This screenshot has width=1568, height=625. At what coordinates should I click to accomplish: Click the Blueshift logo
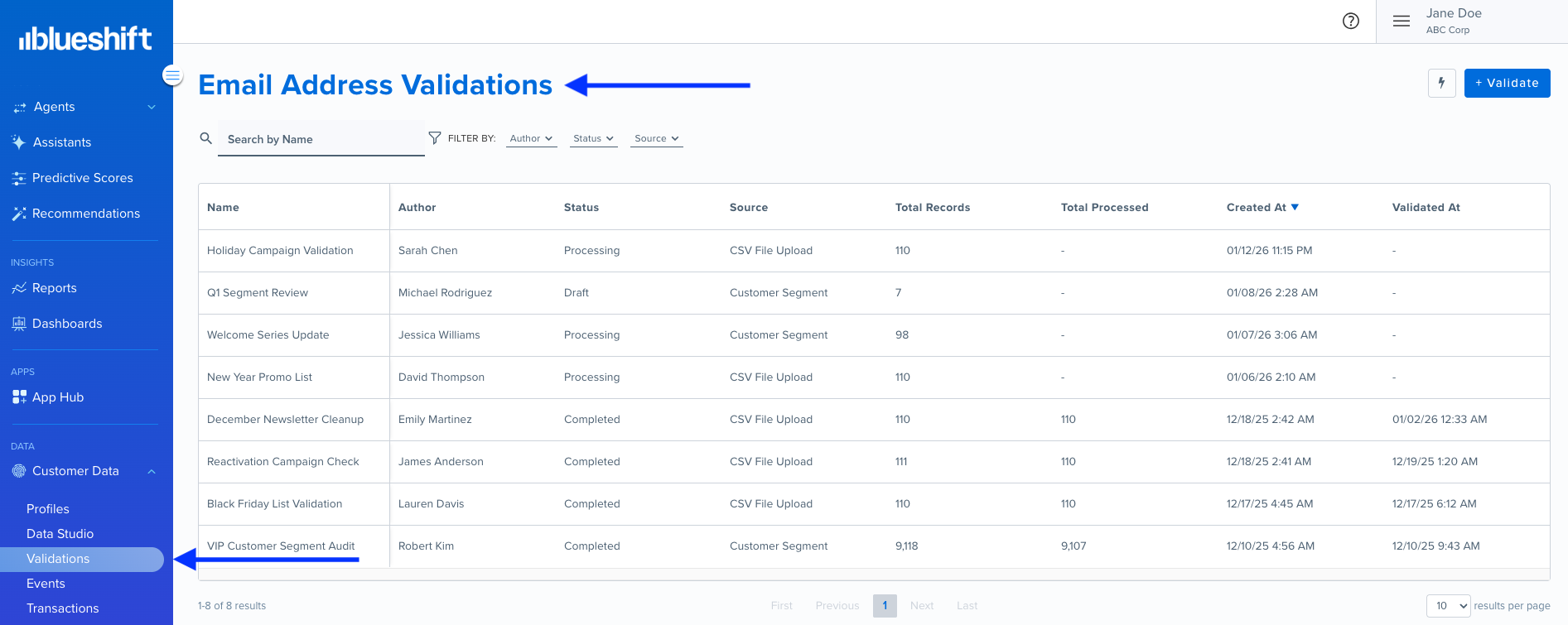pyautogui.click(x=85, y=38)
